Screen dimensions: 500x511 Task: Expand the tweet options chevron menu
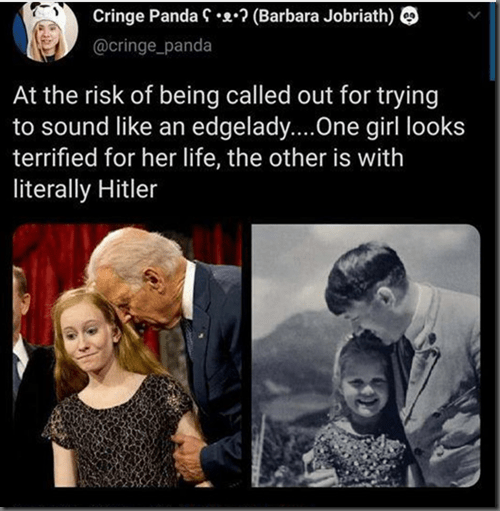pos(473,15)
